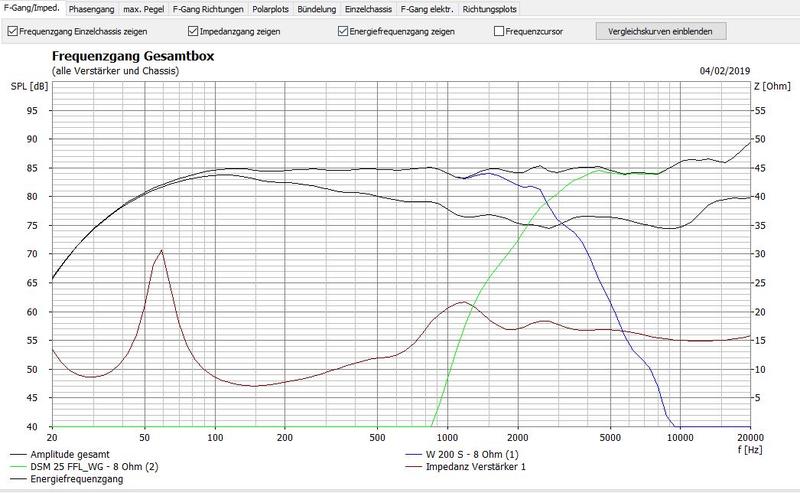Open the Phasengang tab
Viewport: 800px width, 493px height.
[91, 9]
